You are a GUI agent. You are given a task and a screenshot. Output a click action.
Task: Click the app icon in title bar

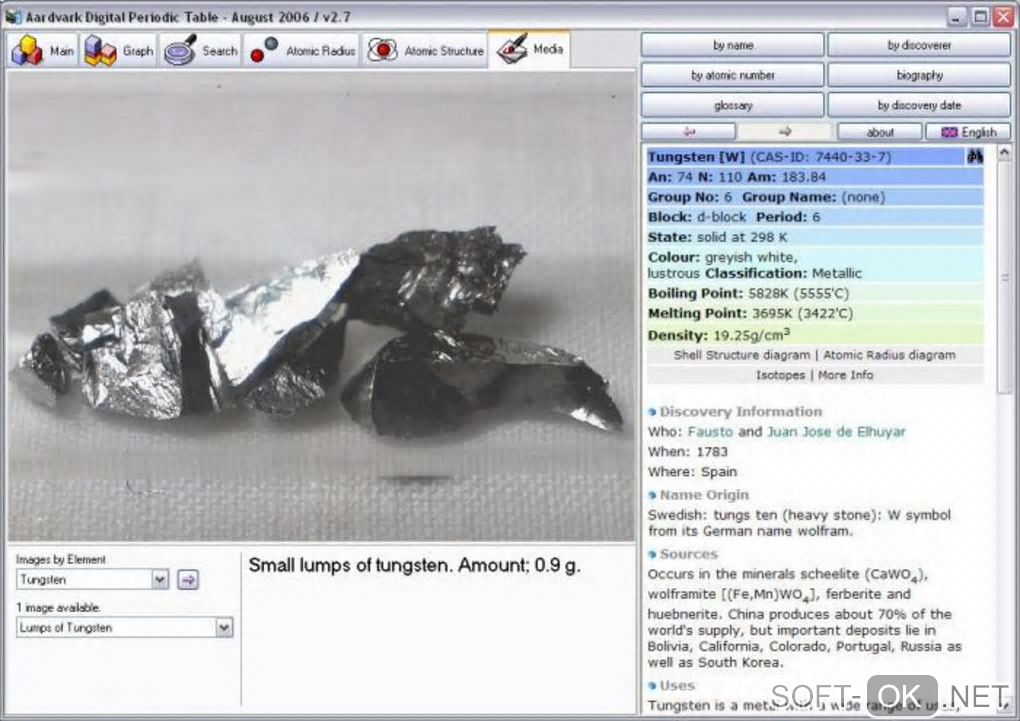click(x=12, y=16)
